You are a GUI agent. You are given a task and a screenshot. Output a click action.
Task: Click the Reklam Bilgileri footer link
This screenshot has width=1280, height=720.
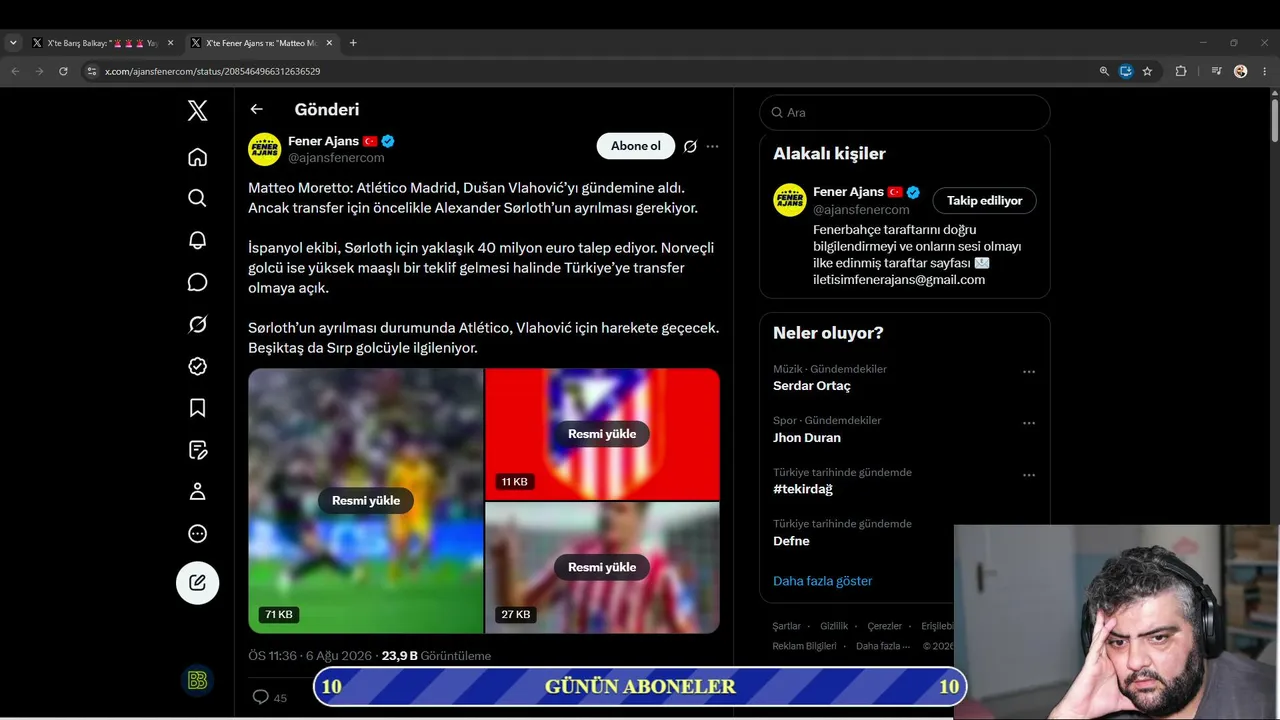click(804, 646)
